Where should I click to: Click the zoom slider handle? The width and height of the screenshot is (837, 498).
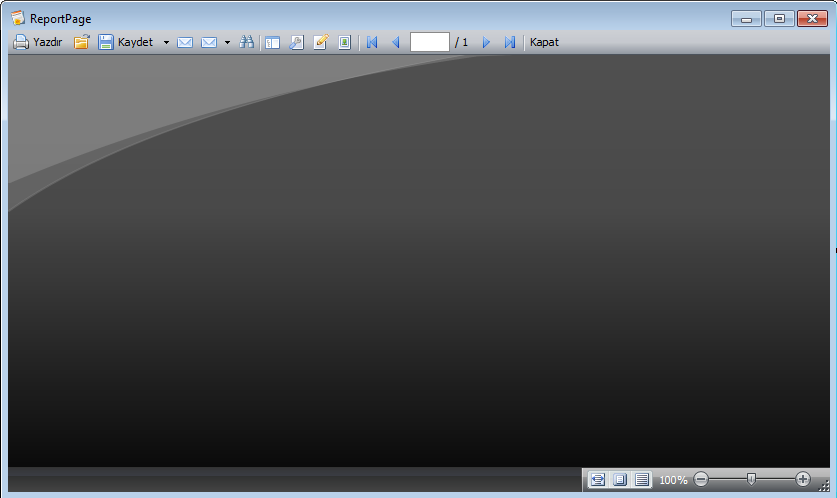point(751,479)
